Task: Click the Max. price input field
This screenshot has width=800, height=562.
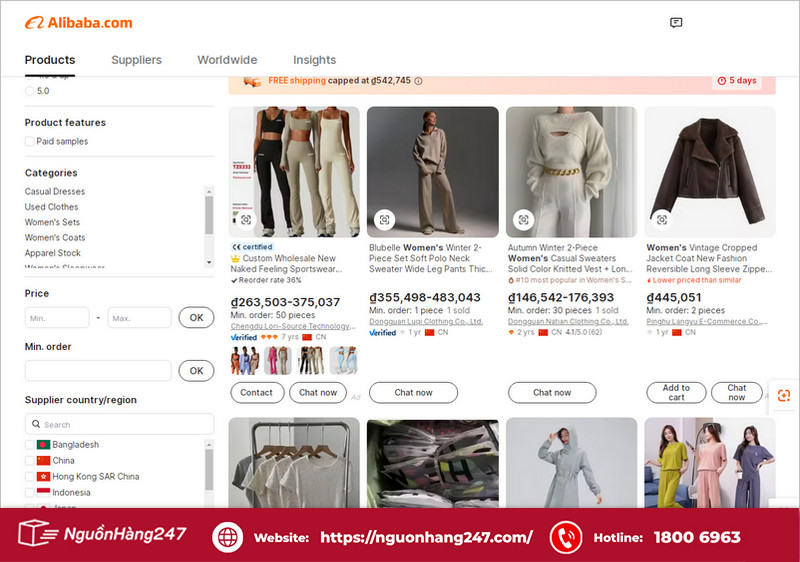Action: click(139, 318)
